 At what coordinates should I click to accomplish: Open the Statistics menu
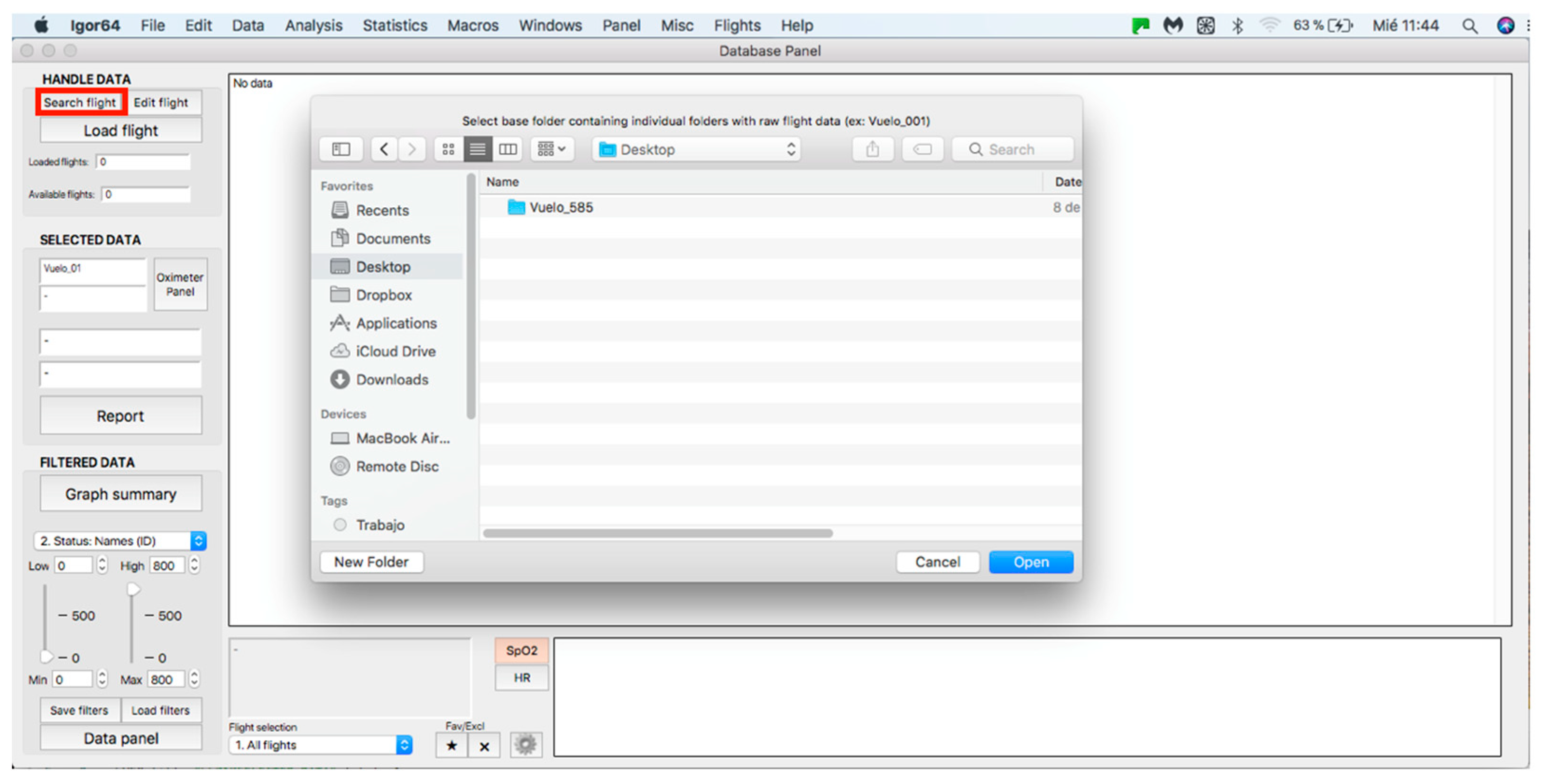(x=394, y=25)
